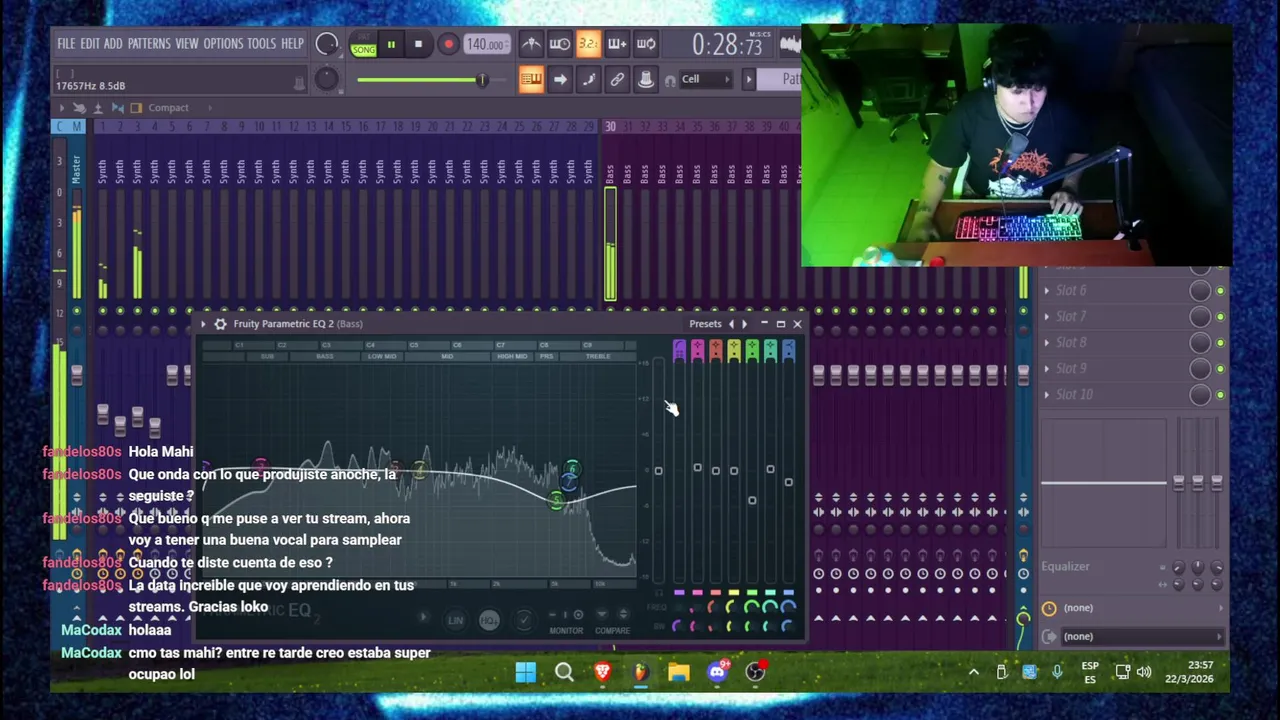Screen dimensions: 1280x720
Task: Select EQ band node 7 on the curve
Action: [569, 484]
